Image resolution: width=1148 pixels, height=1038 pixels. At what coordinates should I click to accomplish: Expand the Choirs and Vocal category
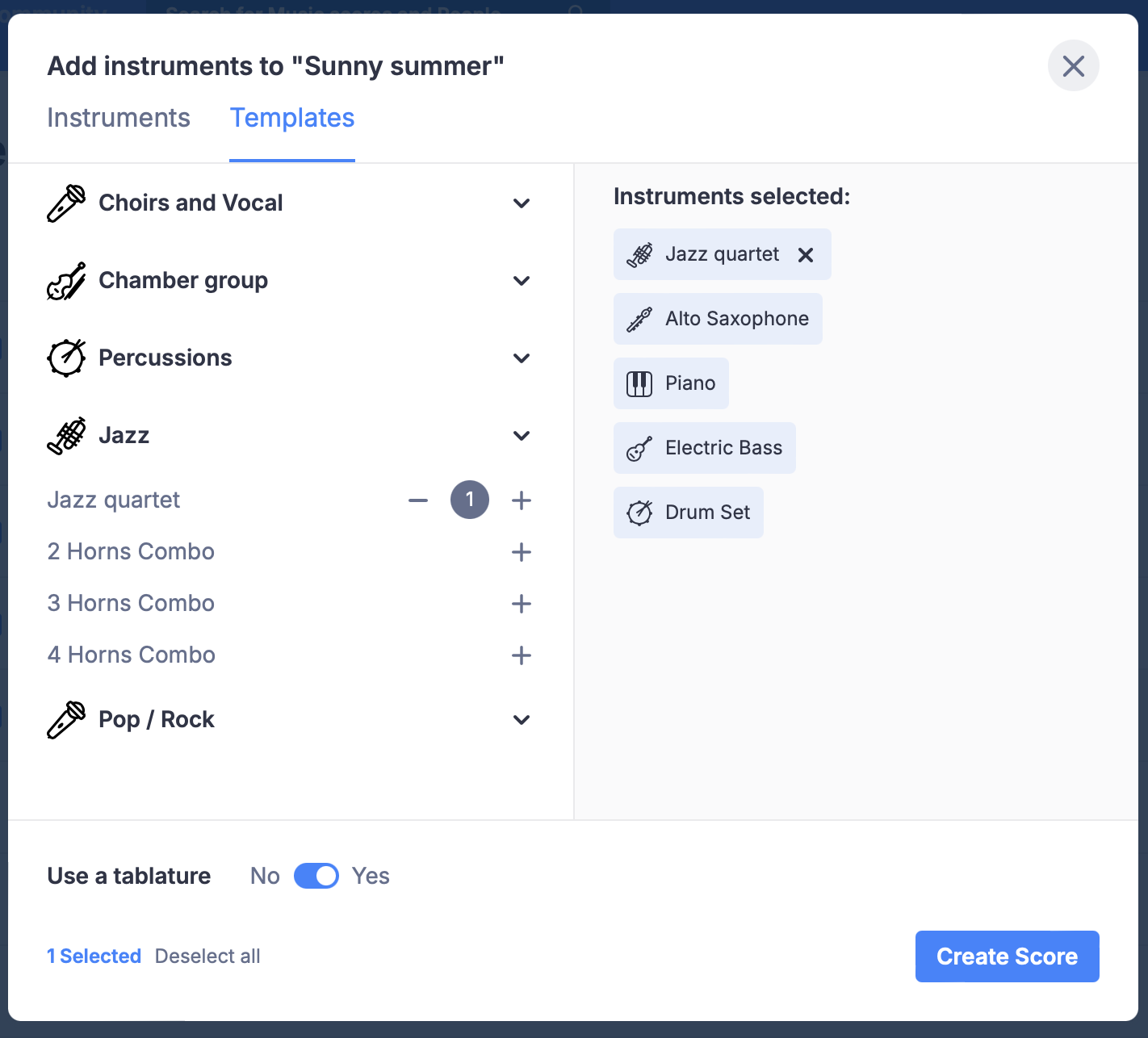(x=522, y=203)
